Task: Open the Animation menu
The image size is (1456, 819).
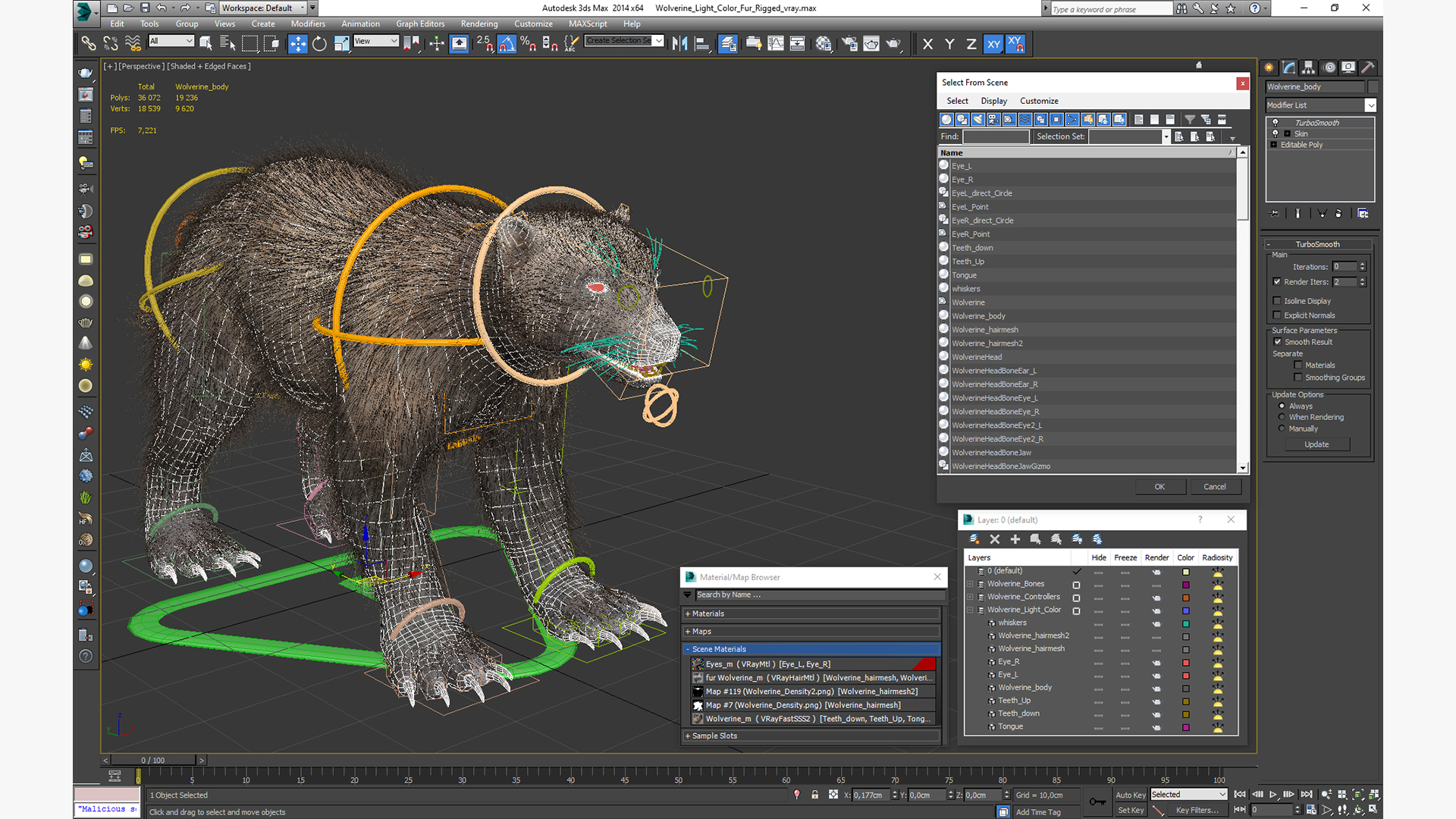Action: 360,24
